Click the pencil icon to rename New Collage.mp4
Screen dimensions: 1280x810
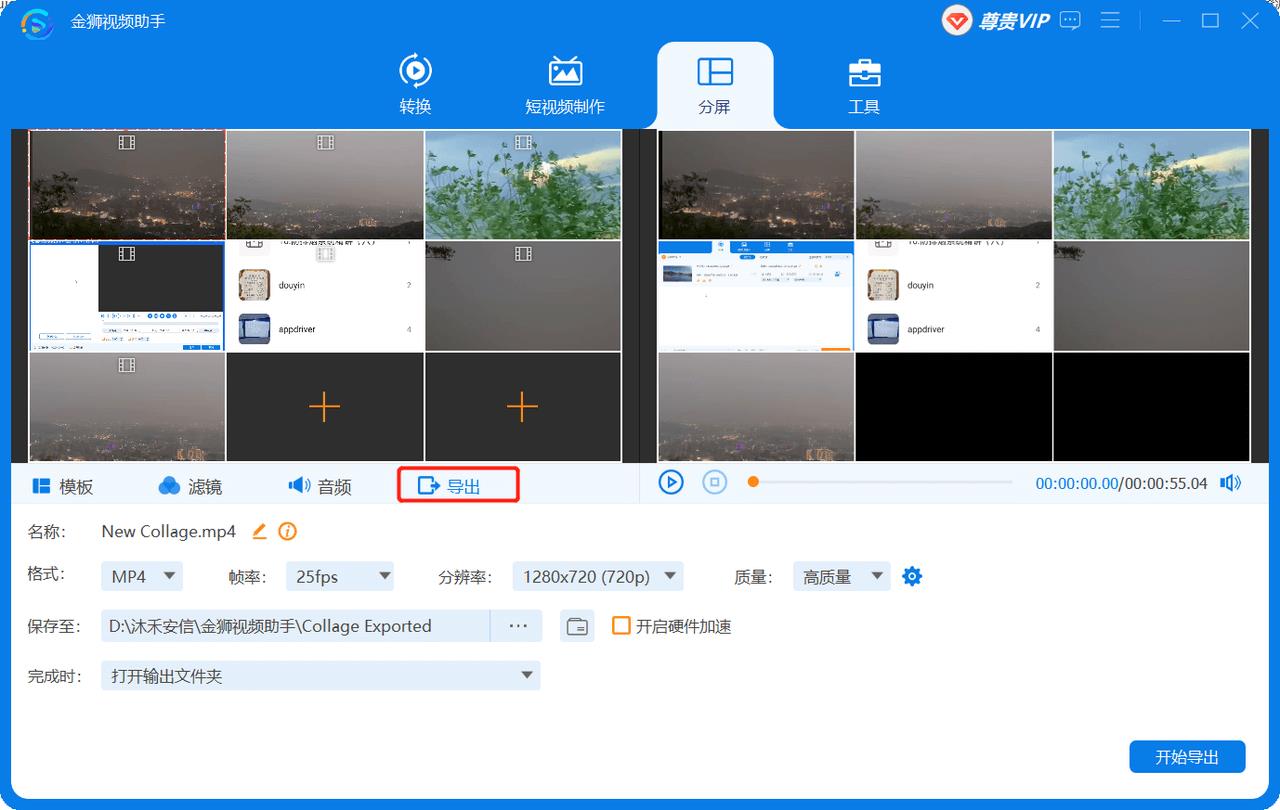[259, 532]
